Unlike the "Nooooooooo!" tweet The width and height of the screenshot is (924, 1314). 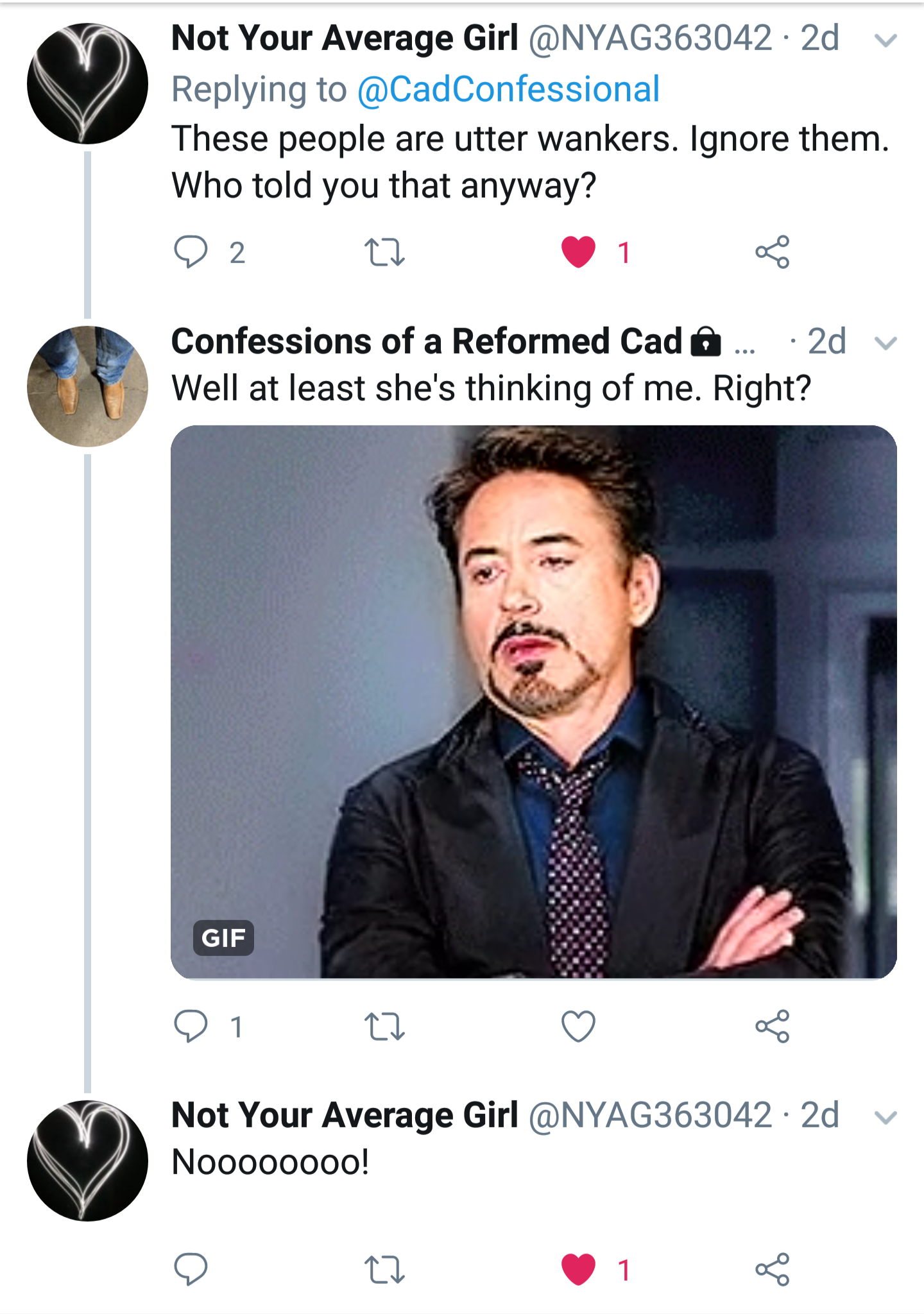point(579,1269)
